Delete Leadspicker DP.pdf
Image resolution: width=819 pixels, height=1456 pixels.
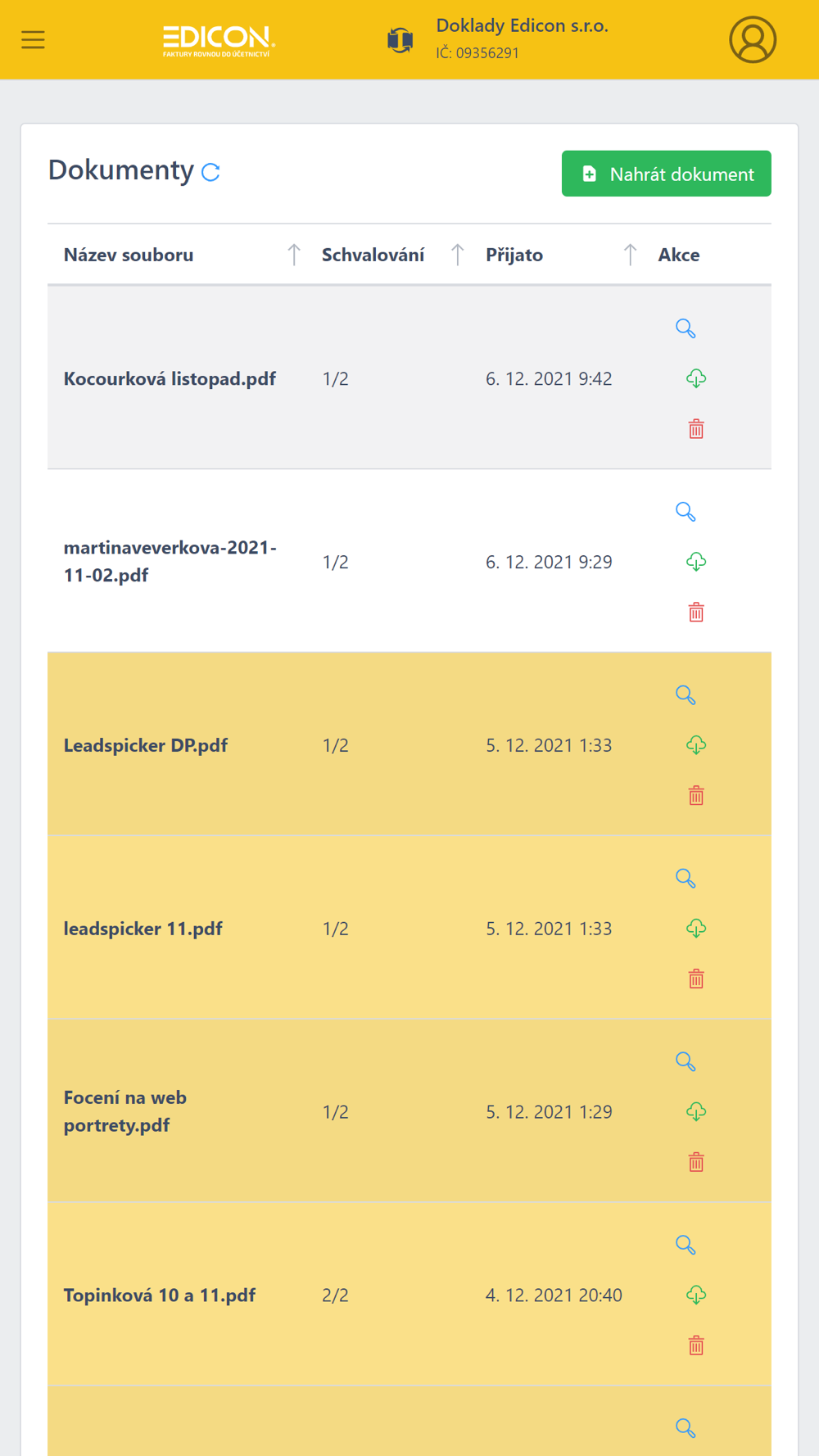[x=696, y=795]
